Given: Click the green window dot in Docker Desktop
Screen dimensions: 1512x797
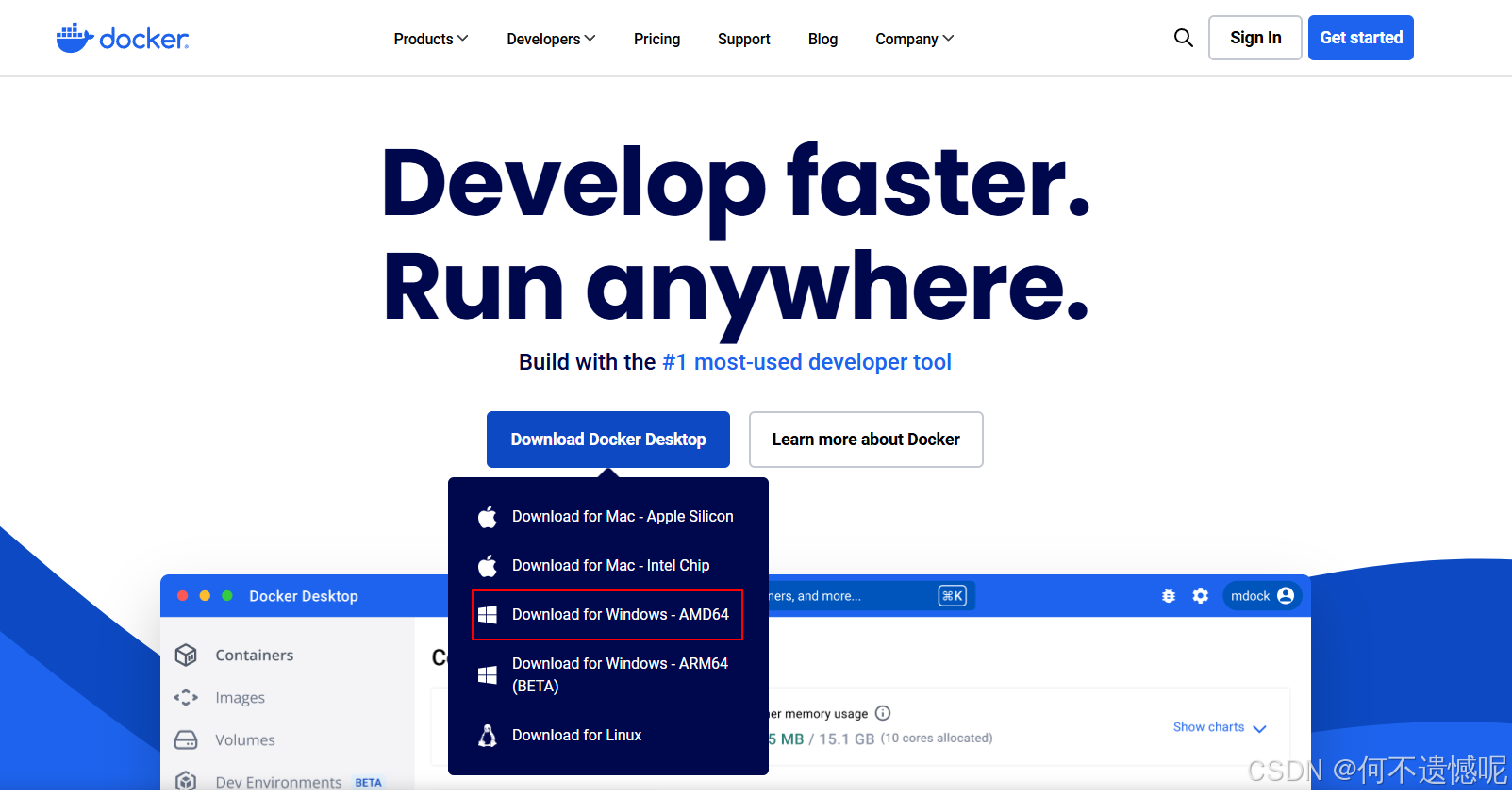Looking at the screenshot, I should click(227, 596).
